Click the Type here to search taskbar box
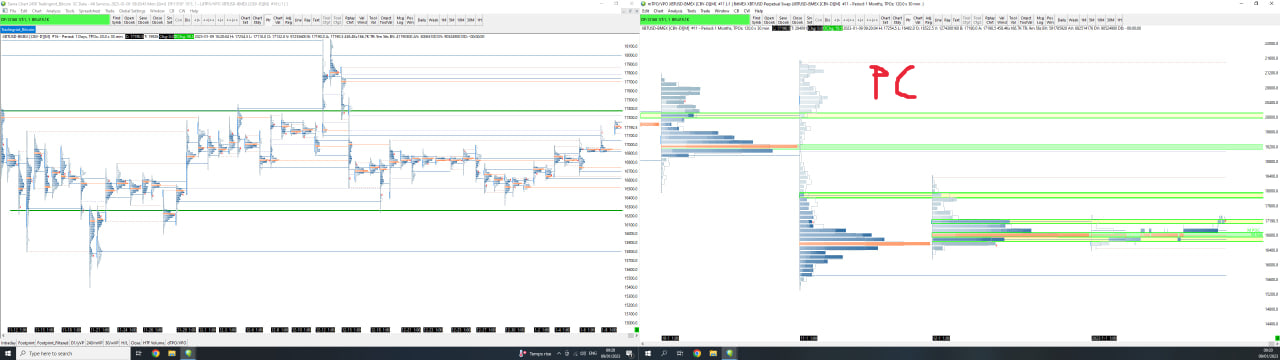Image resolution: width=1280 pixels, height=360 pixels. (73, 354)
